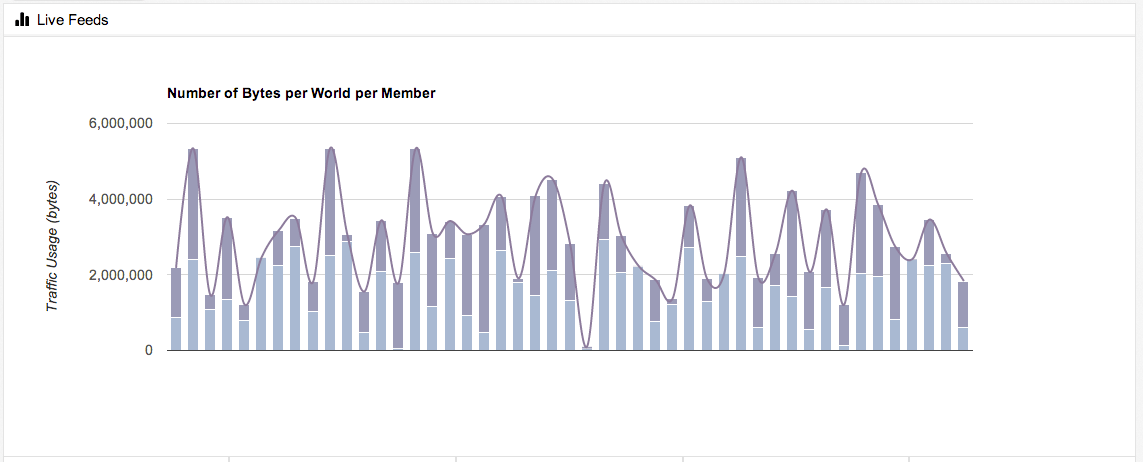Click the third bar from the right

pos(929,290)
